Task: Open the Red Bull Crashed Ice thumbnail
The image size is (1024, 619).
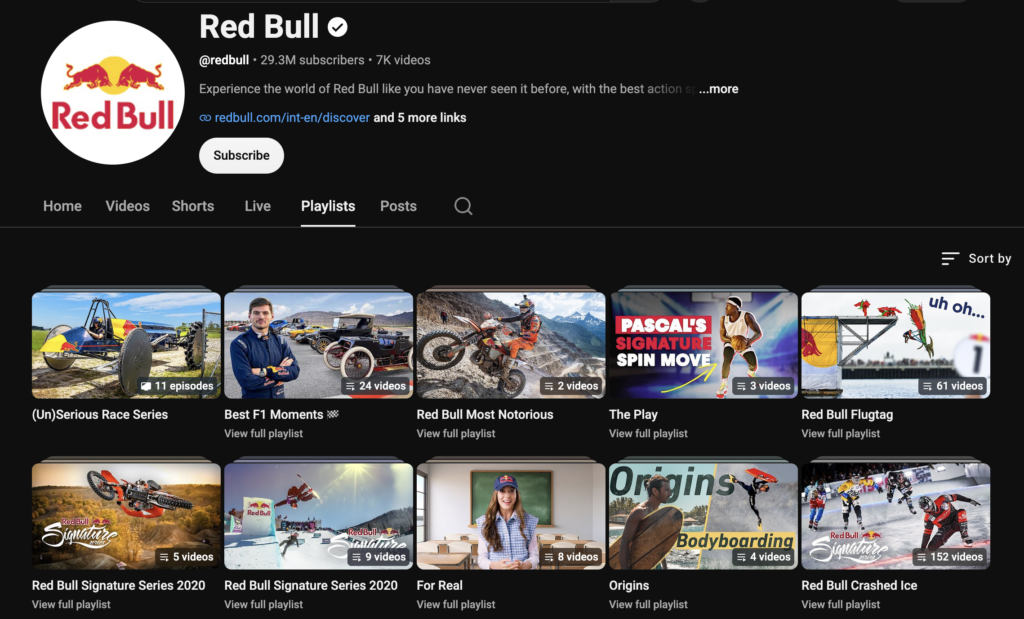Action: point(896,516)
